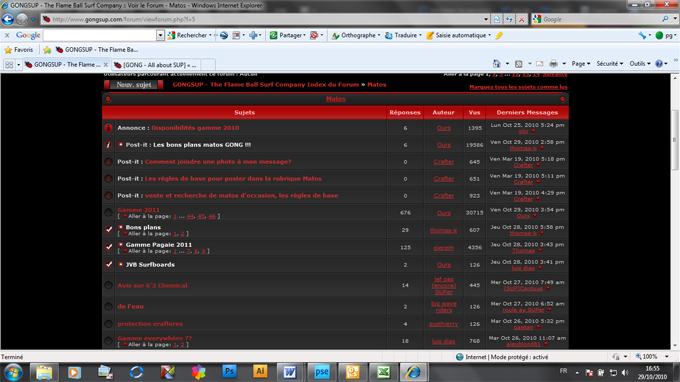Image resolution: width=680 pixels, height=382 pixels.
Task: Switch to the GONG - All about SUP tab
Action: click(155, 65)
